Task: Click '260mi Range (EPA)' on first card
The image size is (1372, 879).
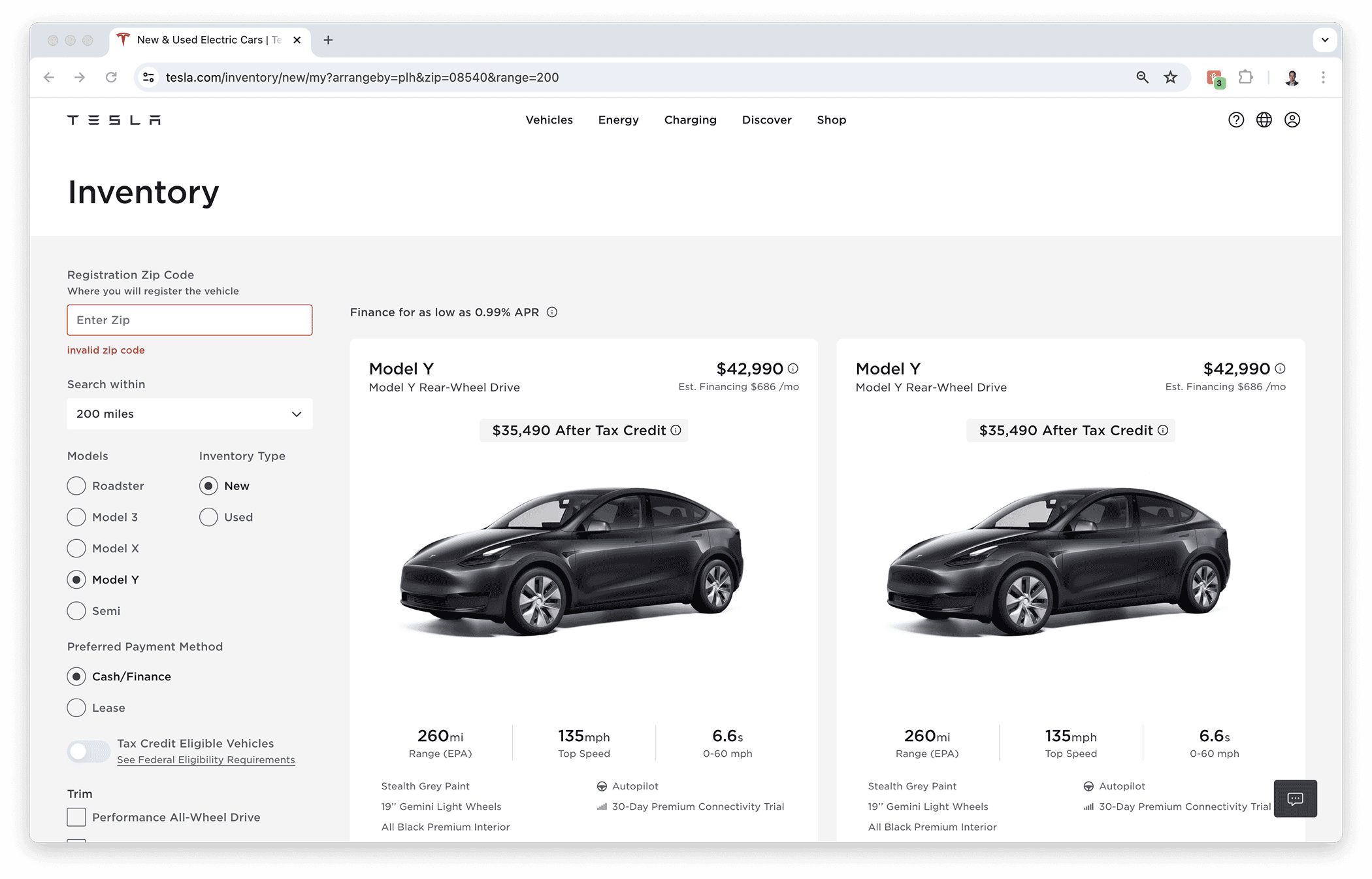Action: click(440, 743)
